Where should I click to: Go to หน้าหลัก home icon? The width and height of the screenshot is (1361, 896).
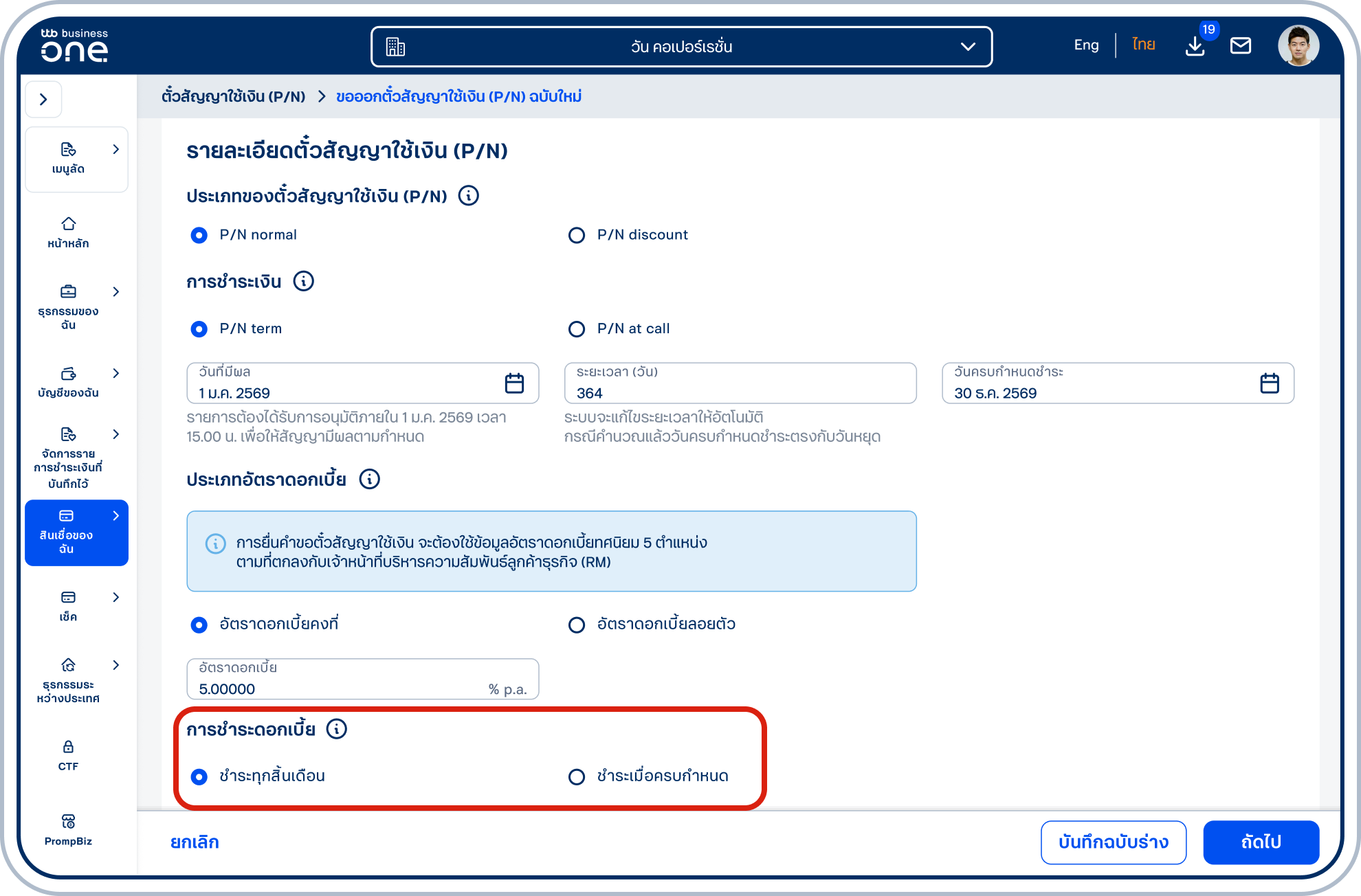point(68,224)
